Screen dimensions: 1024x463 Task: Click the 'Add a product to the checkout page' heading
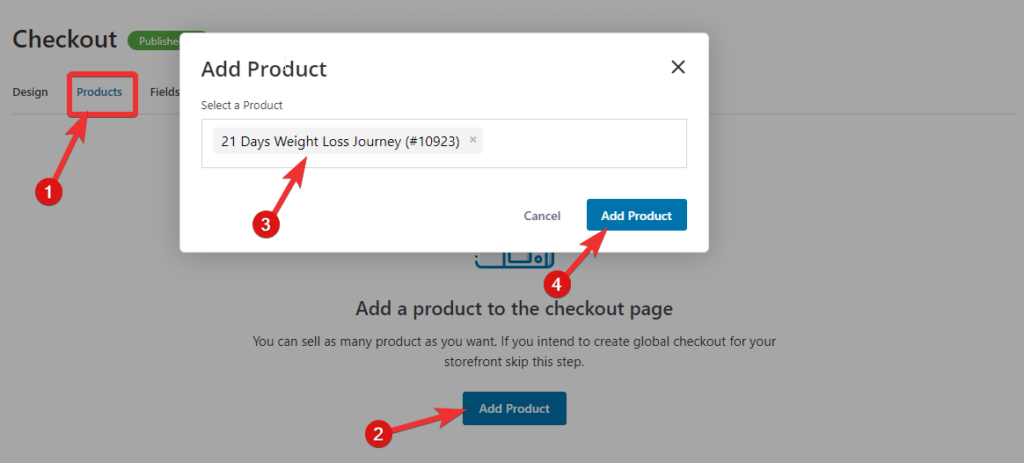514,308
